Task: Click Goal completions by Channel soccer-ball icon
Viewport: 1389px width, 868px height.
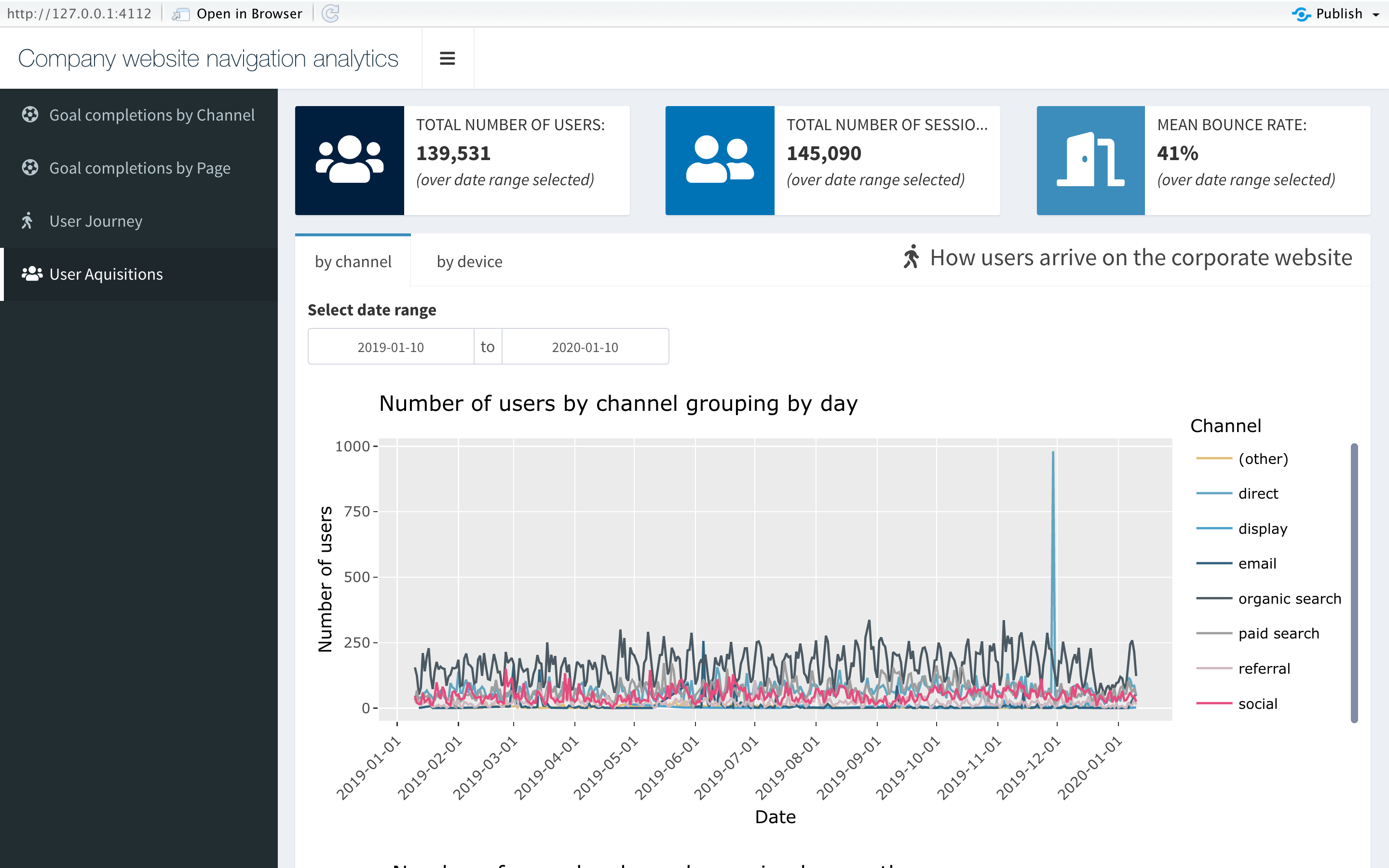Action: [x=30, y=115]
